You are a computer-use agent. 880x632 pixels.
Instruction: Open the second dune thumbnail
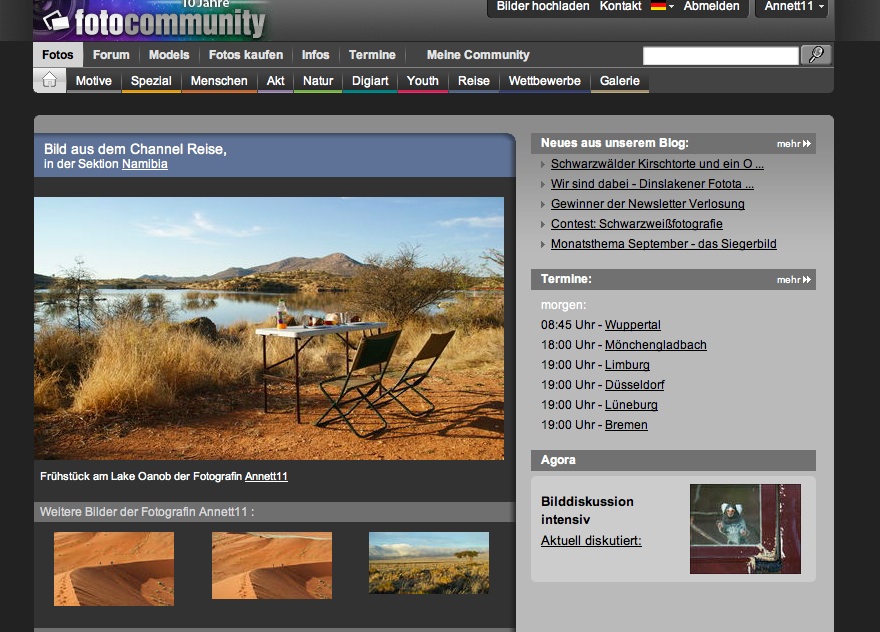272,565
